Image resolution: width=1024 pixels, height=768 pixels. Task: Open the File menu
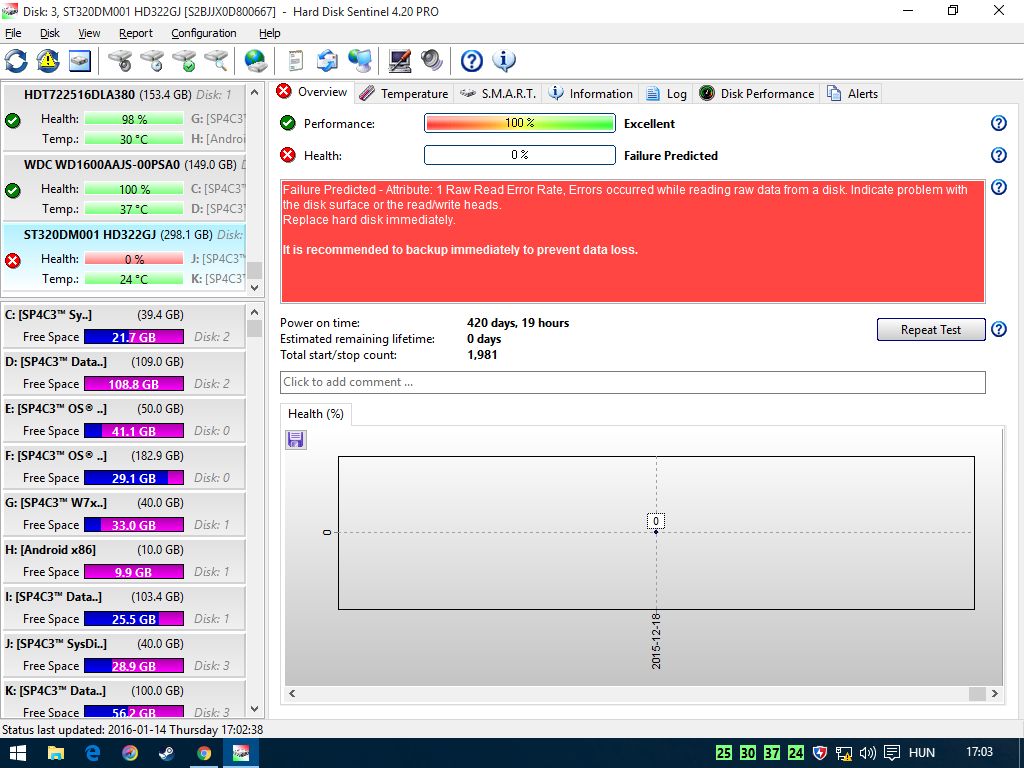click(13, 33)
